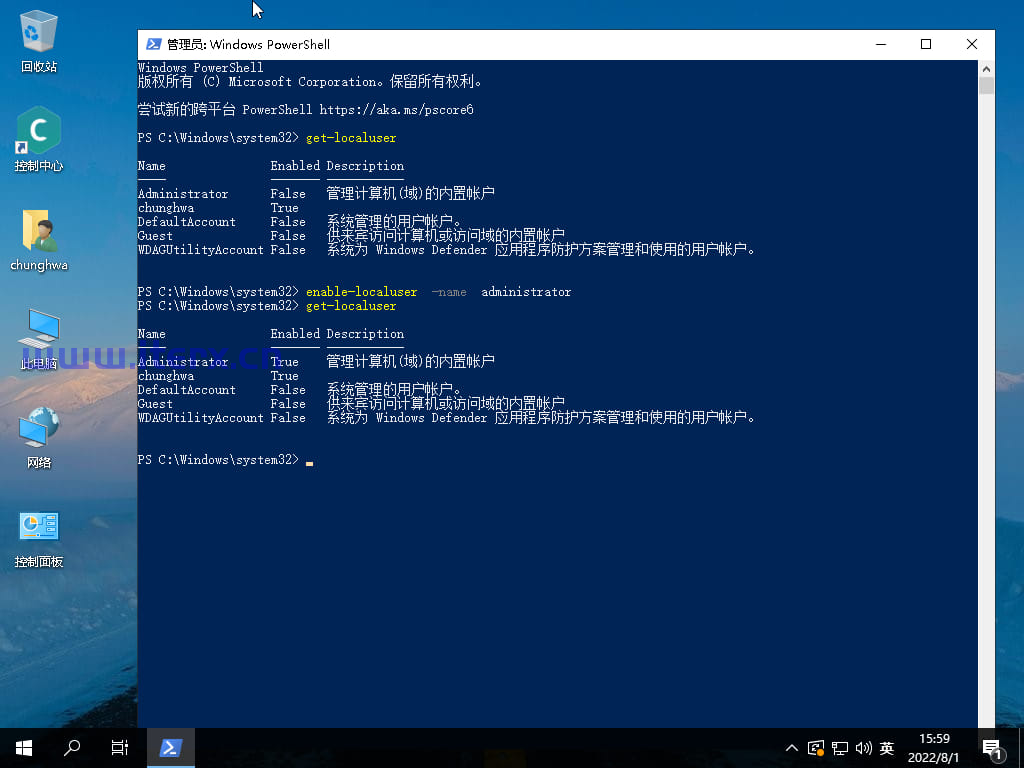Open Task View in the taskbar
The height and width of the screenshot is (768, 1024).
(120, 748)
